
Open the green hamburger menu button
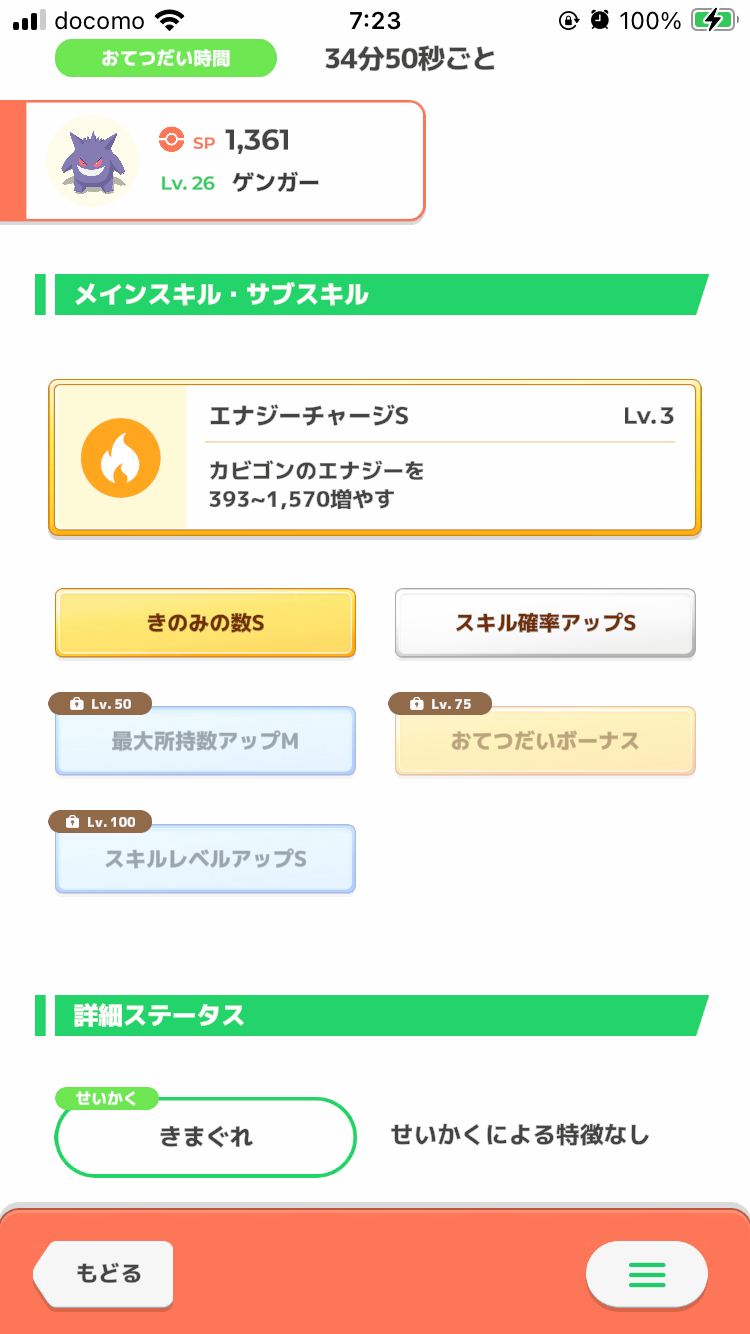(646, 1274)
